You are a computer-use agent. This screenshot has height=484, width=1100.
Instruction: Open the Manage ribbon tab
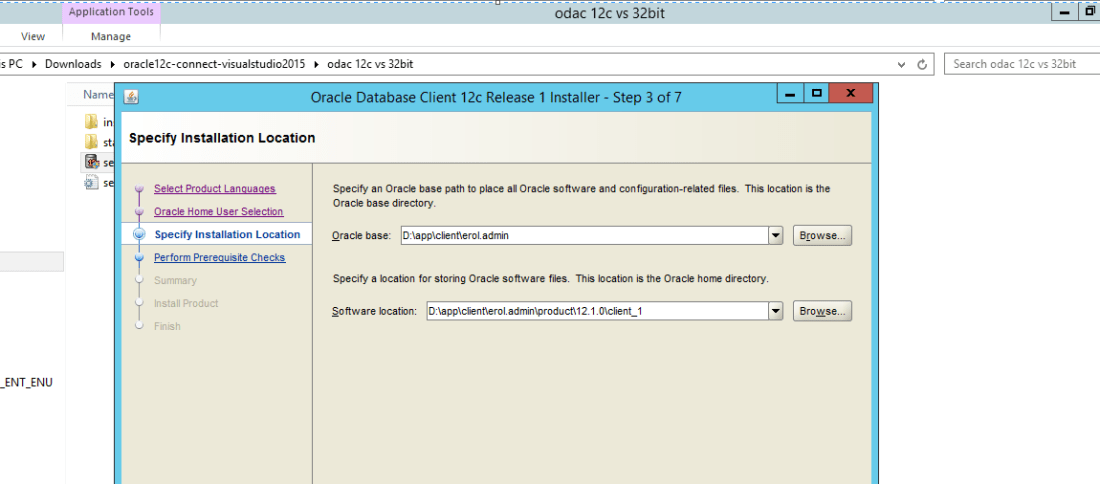tap(111, 37)
